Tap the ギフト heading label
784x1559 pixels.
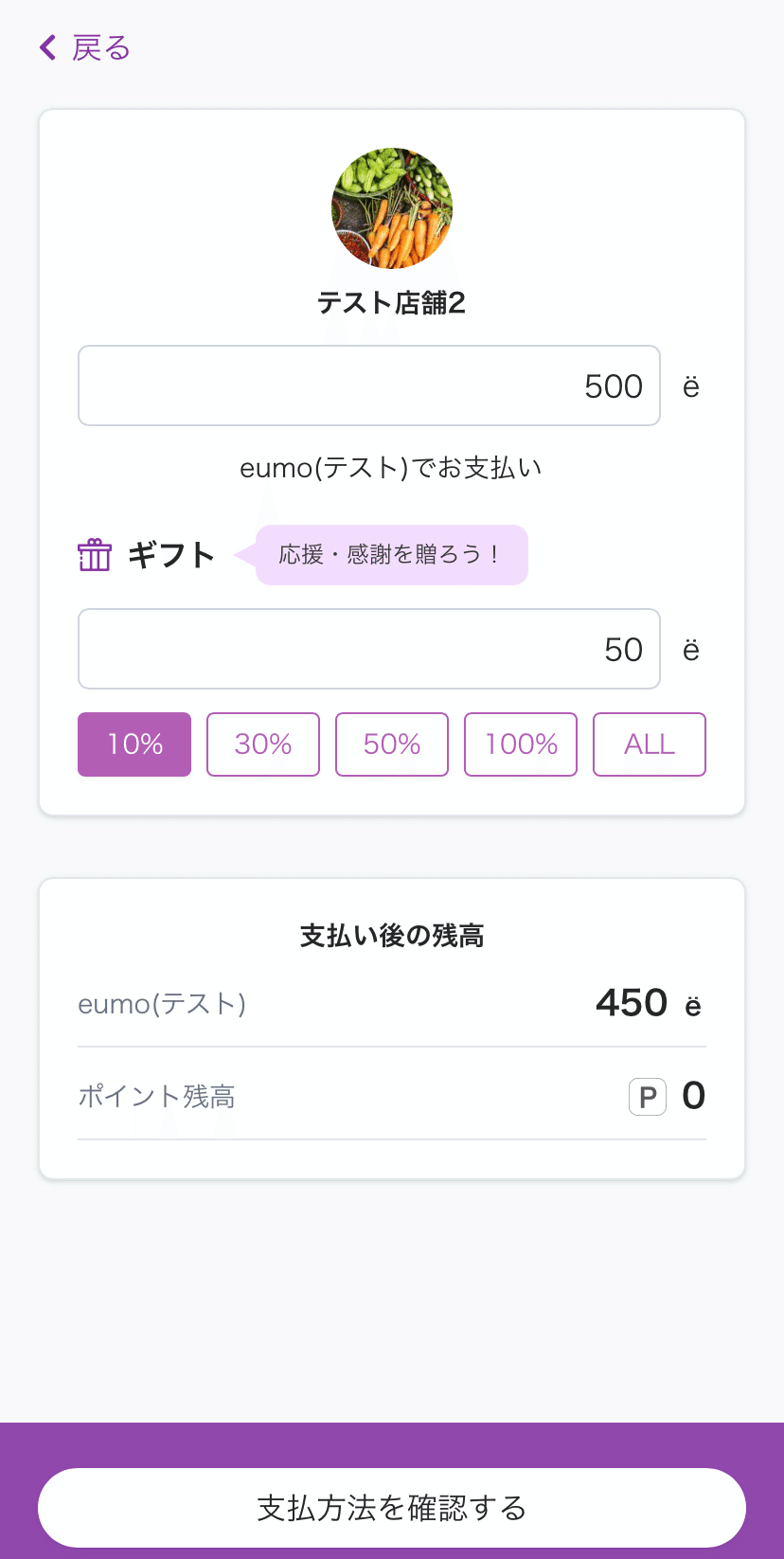click(x=171, y=555)
